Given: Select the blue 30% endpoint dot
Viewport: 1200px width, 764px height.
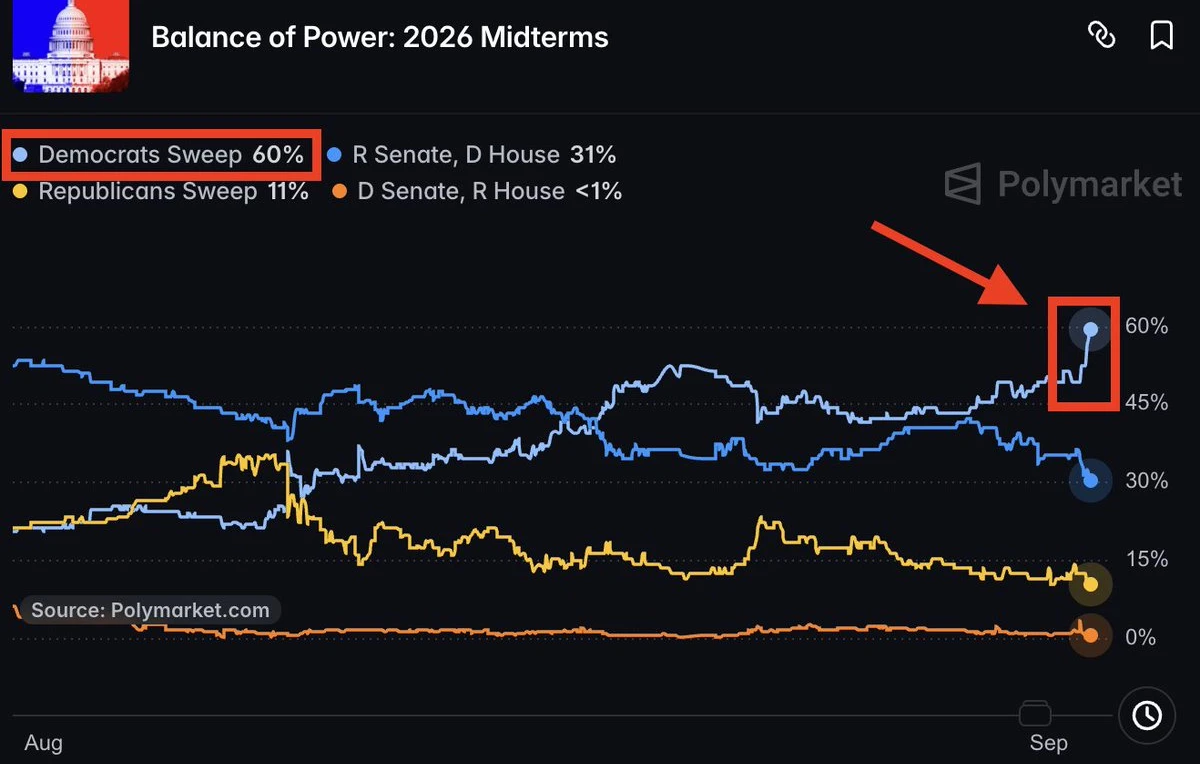Looking at the screenshot, I should (1091, 481).
